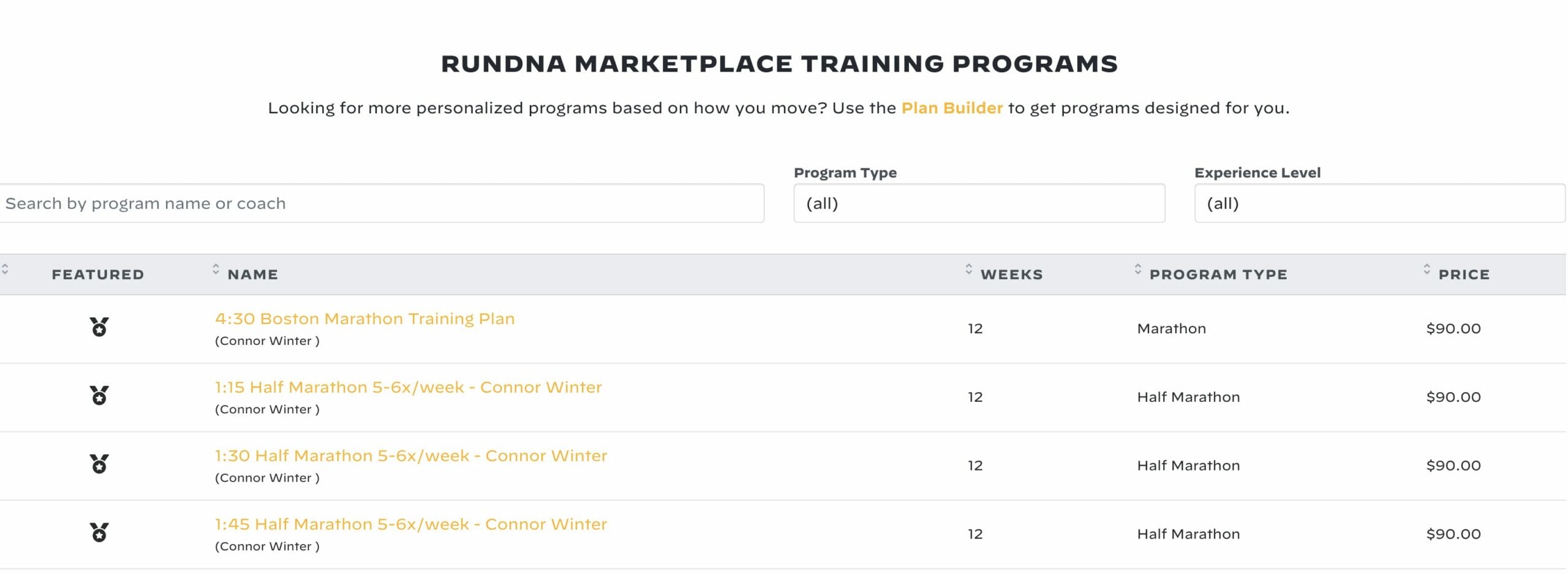Open the Experience Level filter dropdown

pyautogui.click(x=1380, y=203)
